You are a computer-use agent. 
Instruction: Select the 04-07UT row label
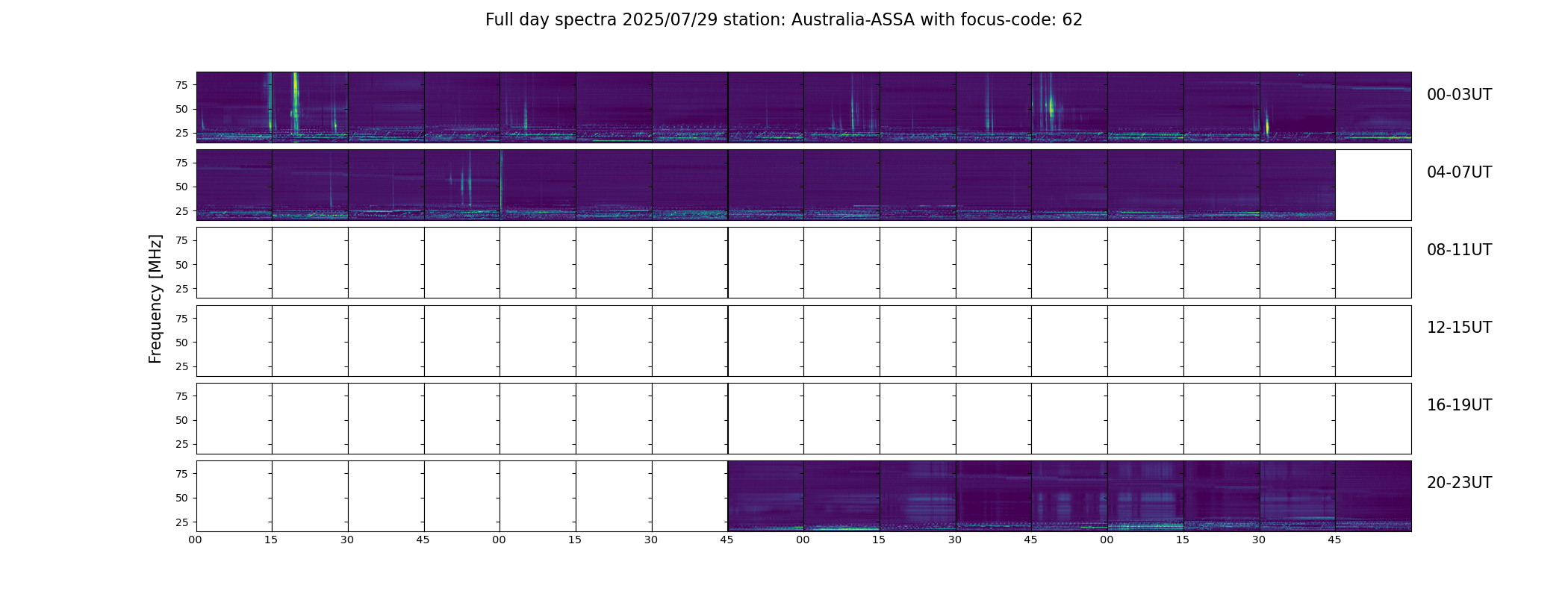[x=1459, y=172]
